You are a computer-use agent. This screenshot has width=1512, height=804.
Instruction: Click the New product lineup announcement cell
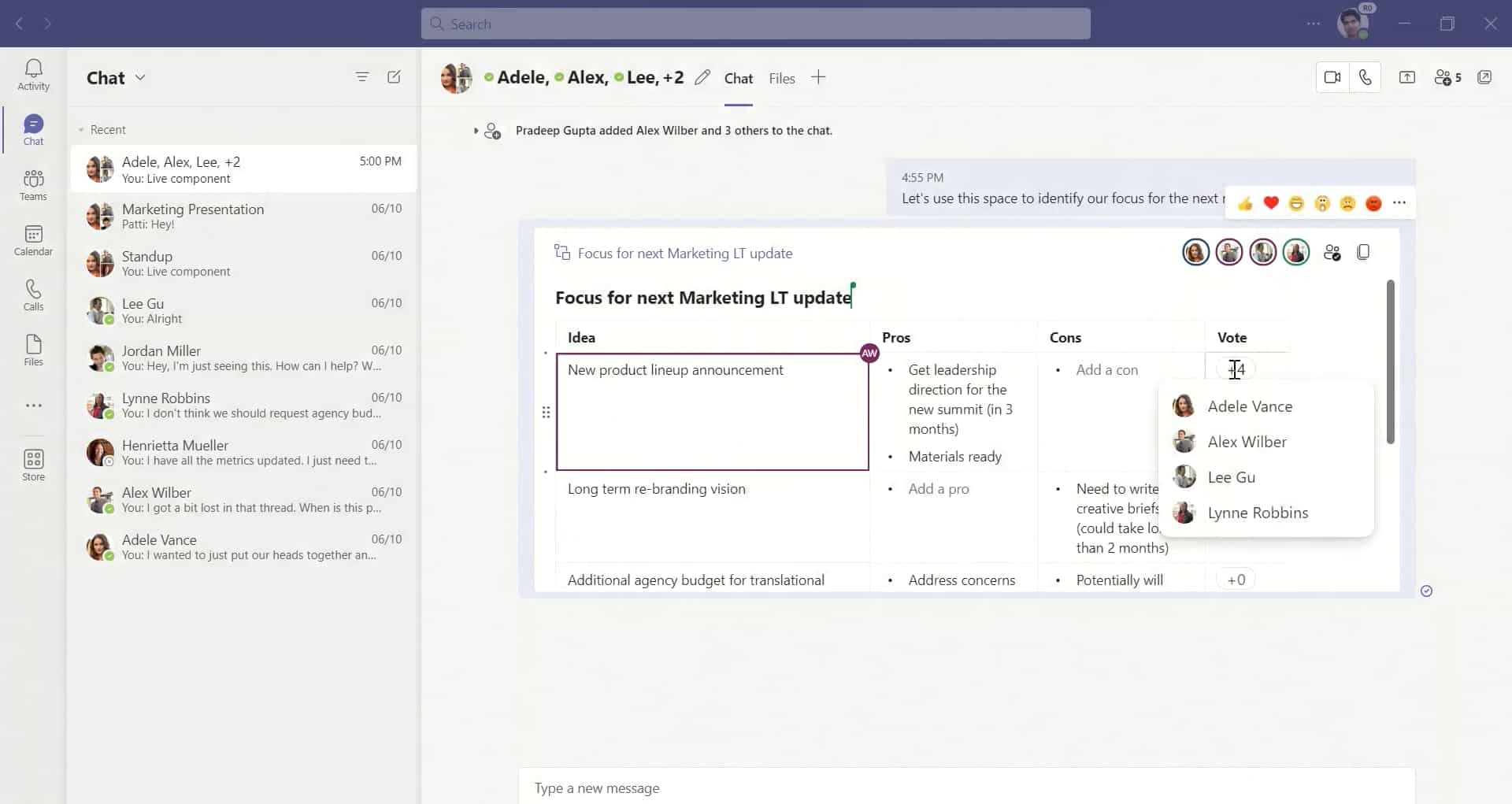[x=713, y=412]
